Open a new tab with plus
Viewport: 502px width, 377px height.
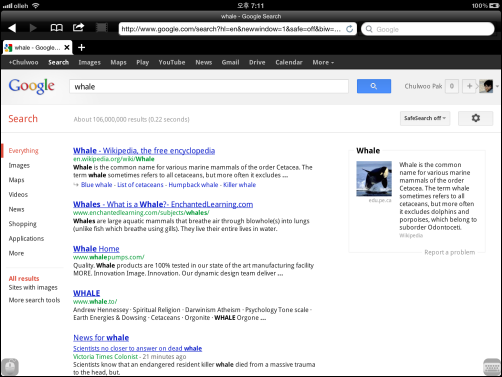pyautogui.click(x=81, y=48)
